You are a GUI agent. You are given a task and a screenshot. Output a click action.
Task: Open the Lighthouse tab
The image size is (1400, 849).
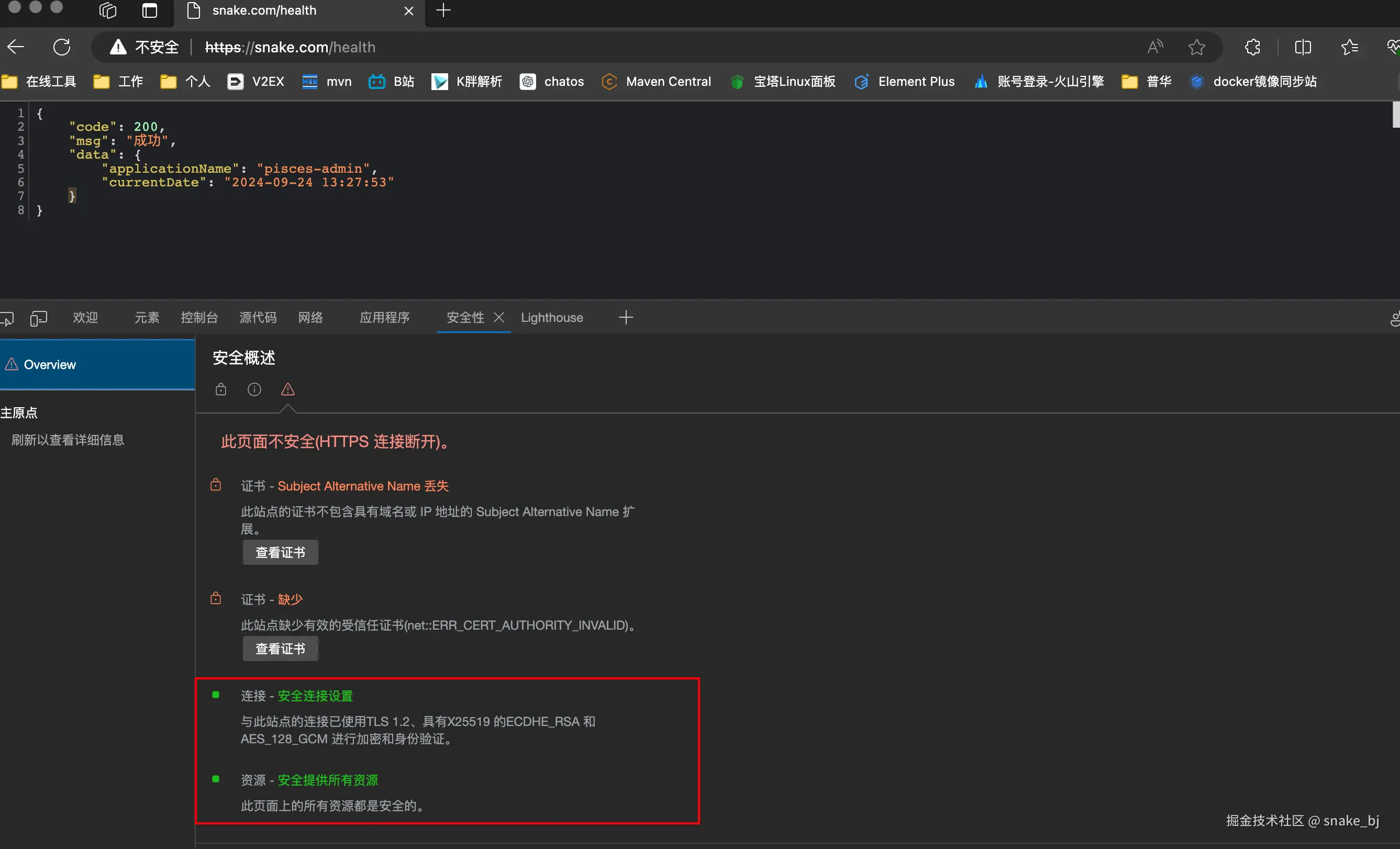(551, 318)
